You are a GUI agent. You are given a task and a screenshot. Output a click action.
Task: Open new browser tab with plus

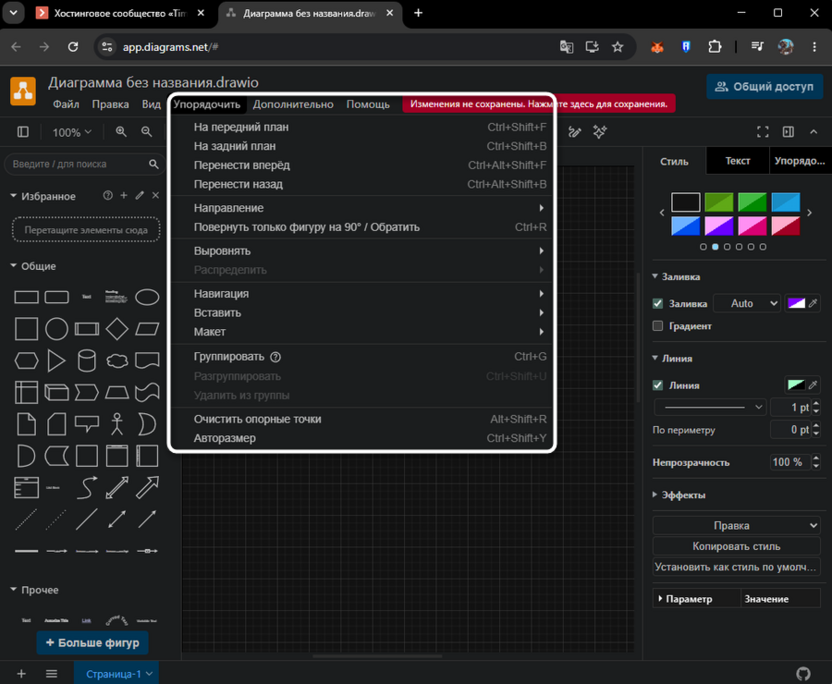(418, 13)
